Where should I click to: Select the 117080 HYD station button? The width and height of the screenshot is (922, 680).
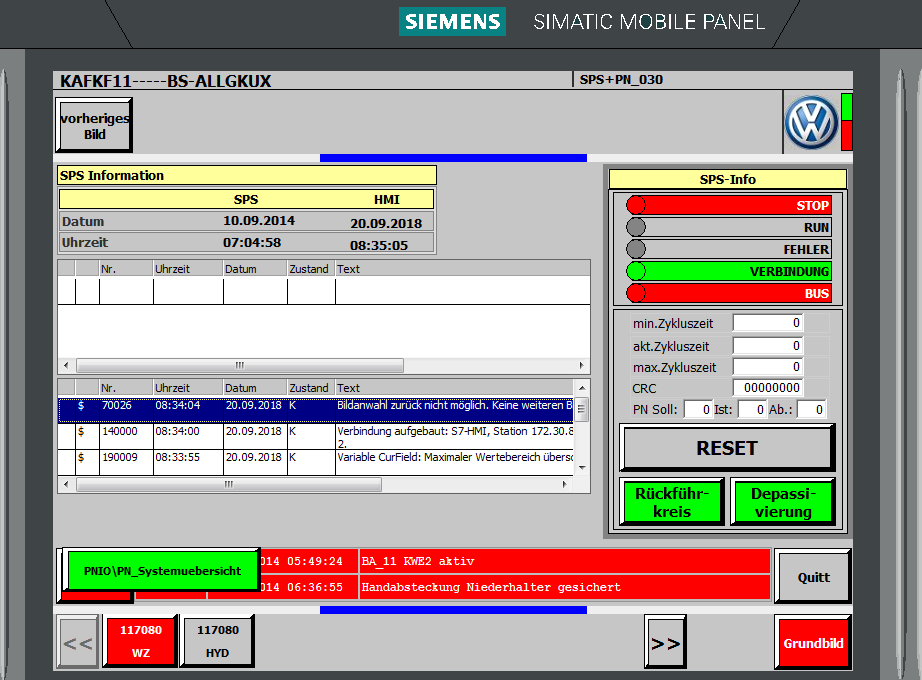click(x=217, y=641)
